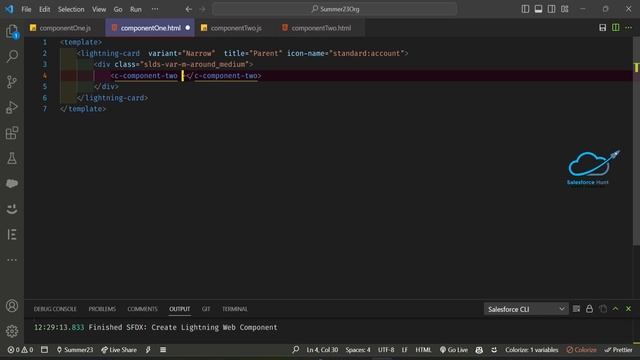
Task: Open output log in editor
Action: pyautogui.click(x=603, y=309)
